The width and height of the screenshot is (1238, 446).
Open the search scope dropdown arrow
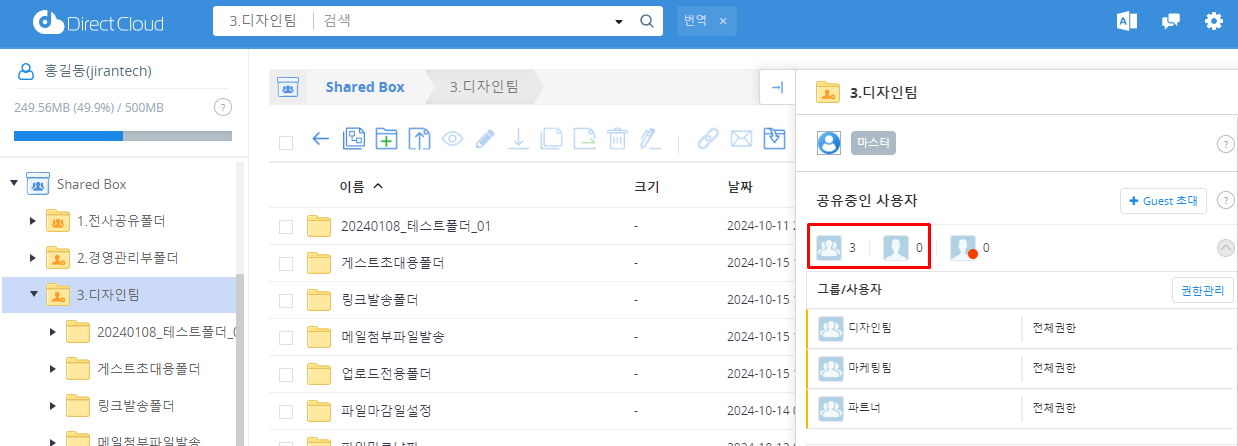619,21
